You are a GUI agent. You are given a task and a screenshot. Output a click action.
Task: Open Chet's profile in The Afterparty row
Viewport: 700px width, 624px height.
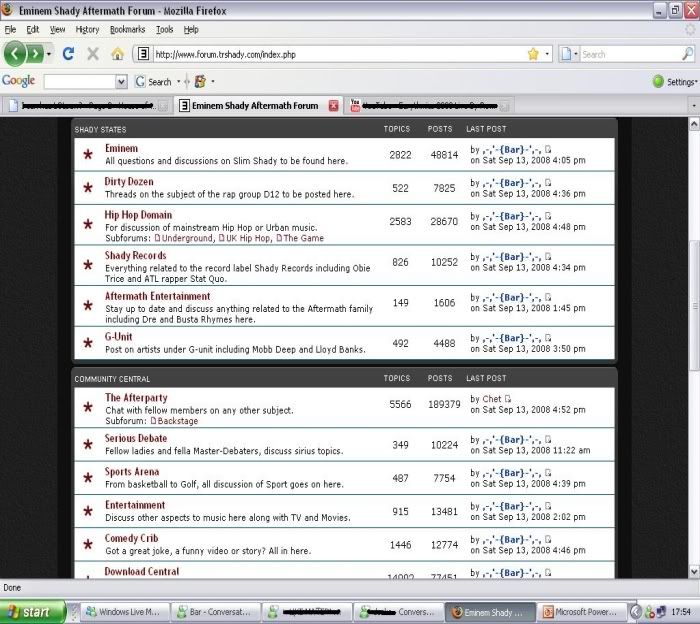492,399
